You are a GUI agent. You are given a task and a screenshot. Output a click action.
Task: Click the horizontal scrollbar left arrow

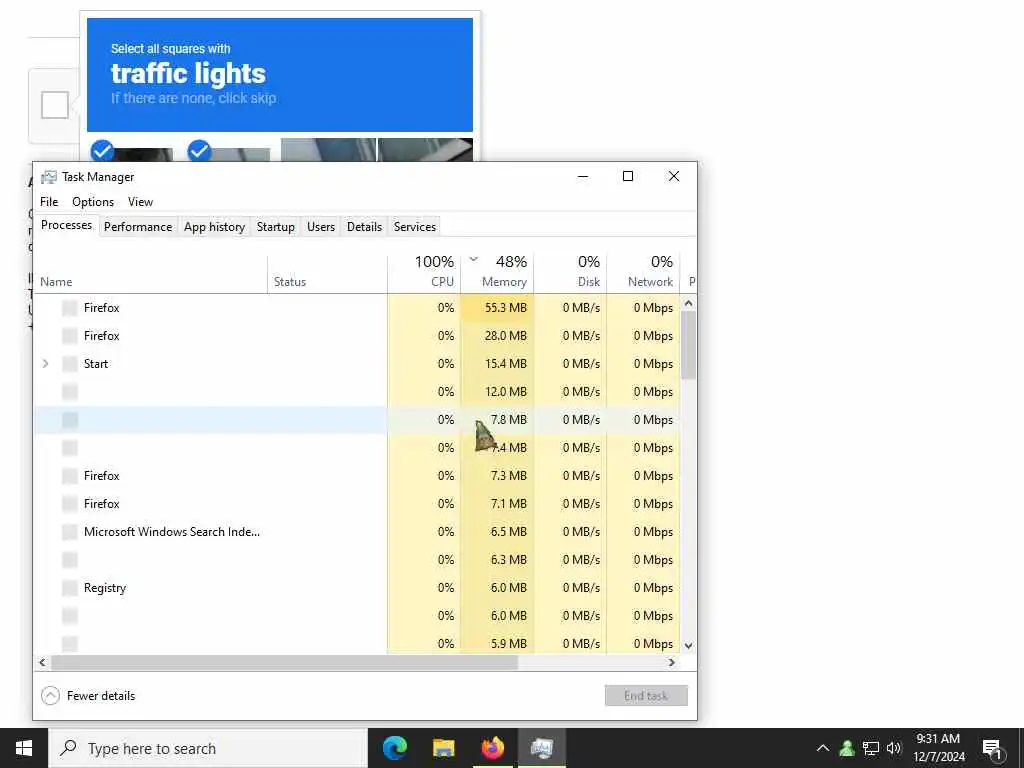(42, 662)
